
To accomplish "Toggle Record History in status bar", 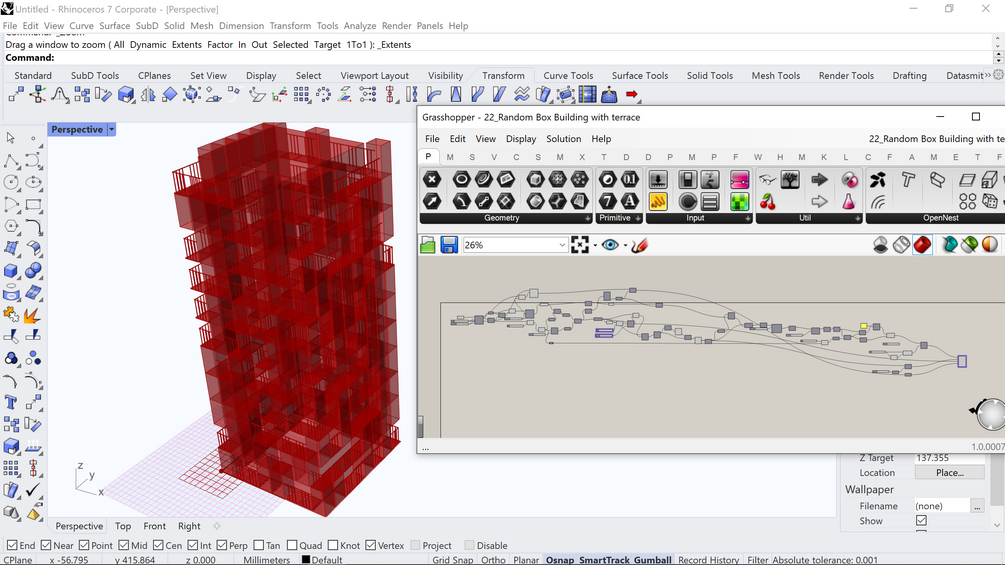I will [x=708, y=559].
